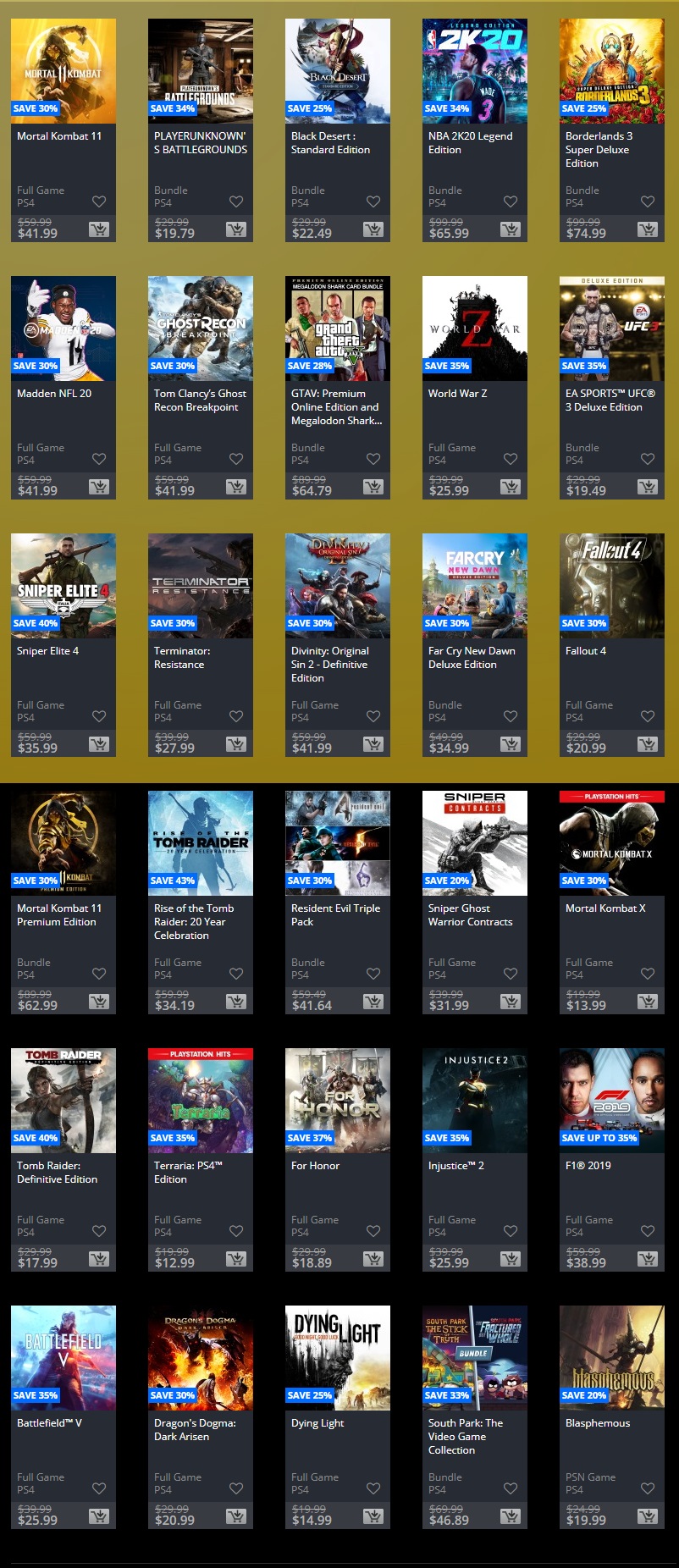The image size is (679, 1568).
Task: Wishlist South Park Video Game Collection heart
Action: tap(511, 1488)
